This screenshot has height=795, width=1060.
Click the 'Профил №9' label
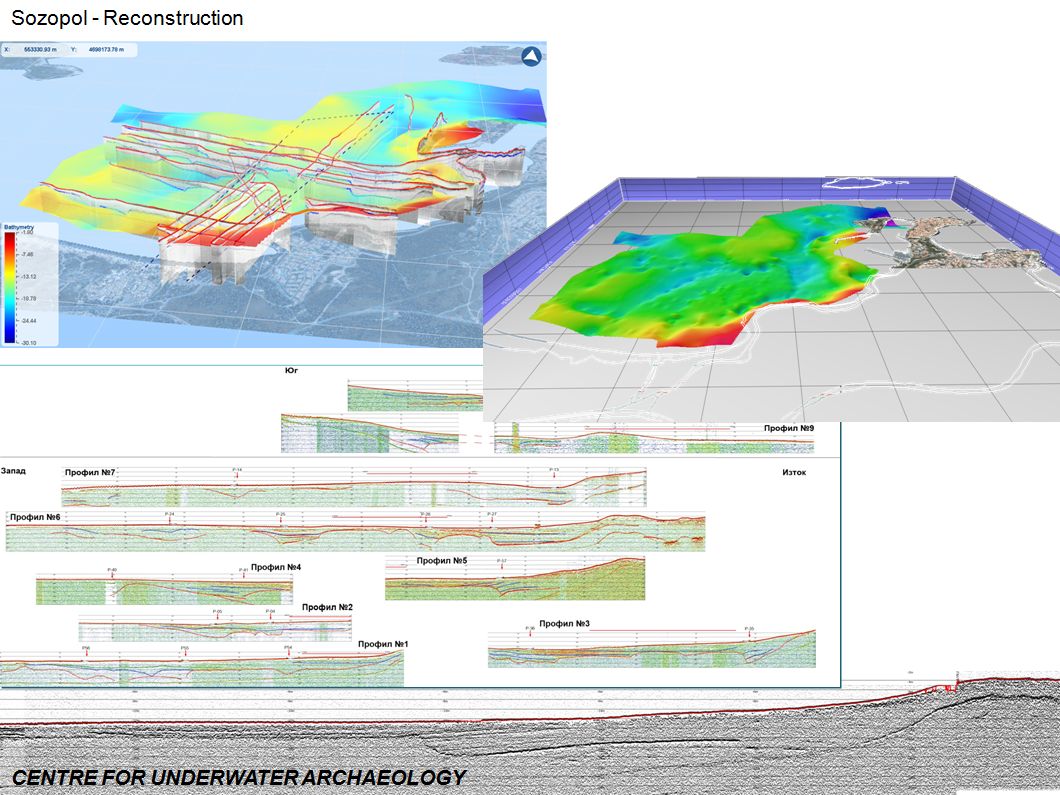789,428
